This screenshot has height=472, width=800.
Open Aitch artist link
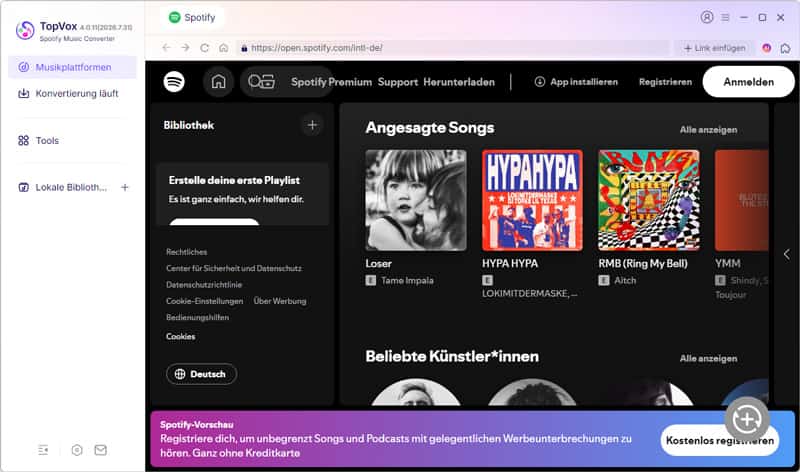pyautogui.click(x=625, y=280)
